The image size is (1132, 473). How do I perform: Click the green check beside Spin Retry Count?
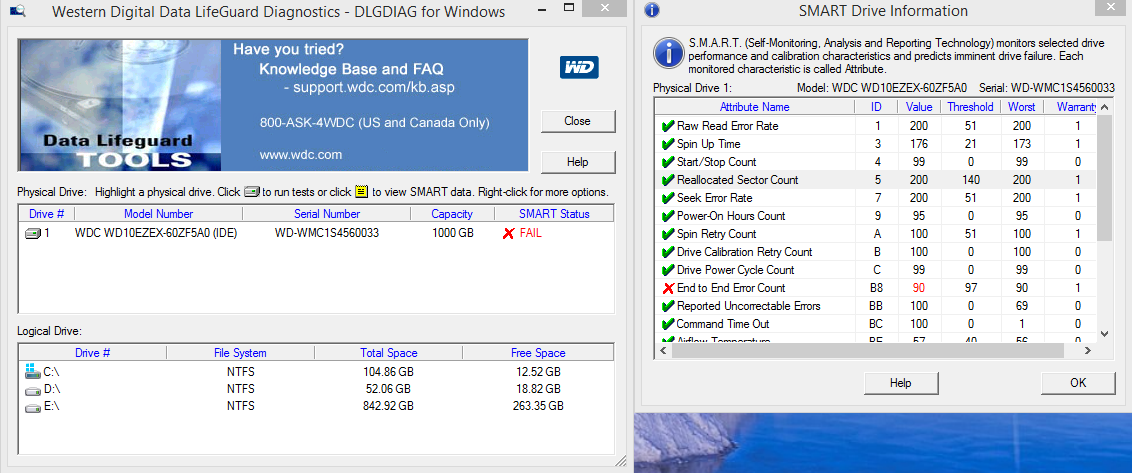pos(668,234)
